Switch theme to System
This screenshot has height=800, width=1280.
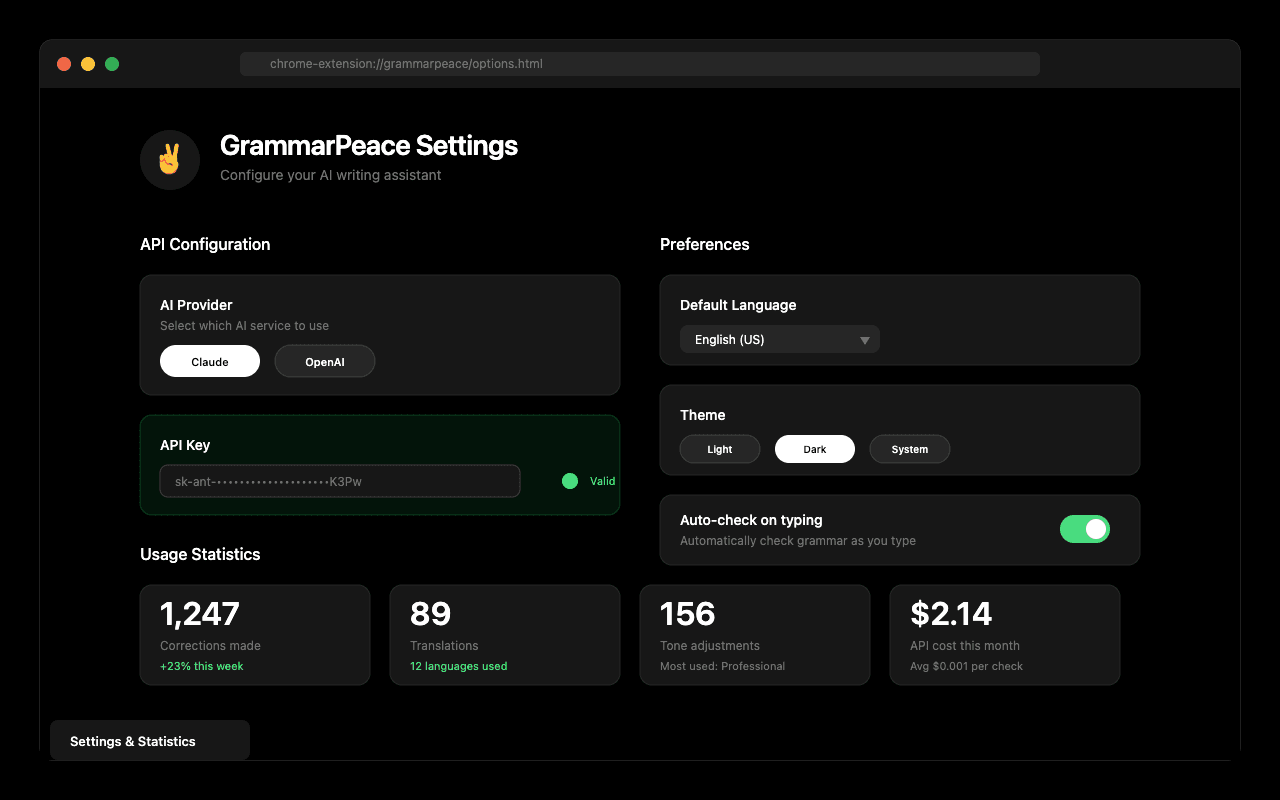(909, 449)
